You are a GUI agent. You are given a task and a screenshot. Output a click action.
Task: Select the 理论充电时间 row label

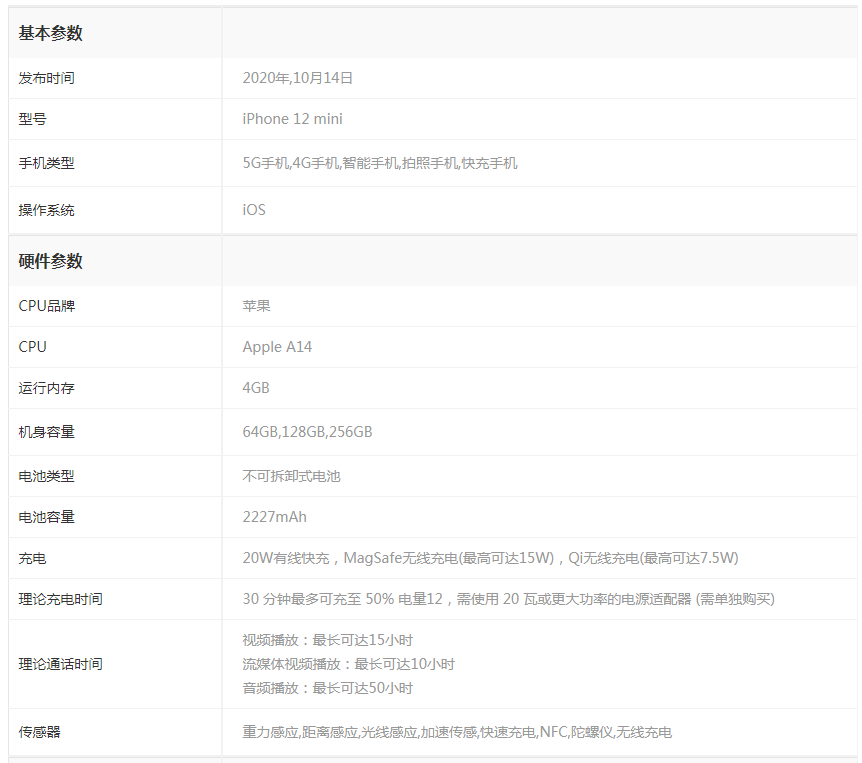coord(60,599)
